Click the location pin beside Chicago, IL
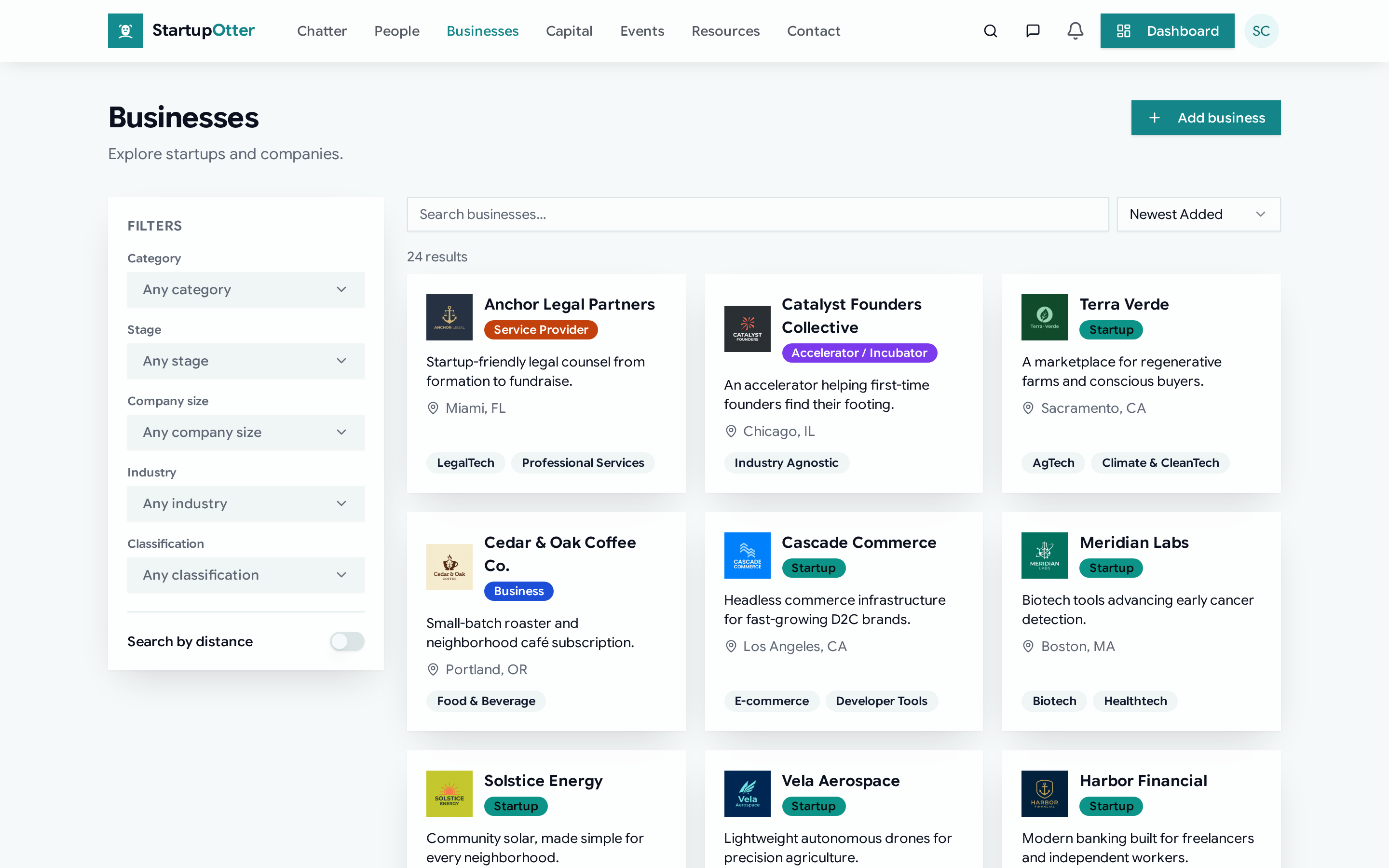This screenshot has width=1389, height=868. click(x=731, y=431)
